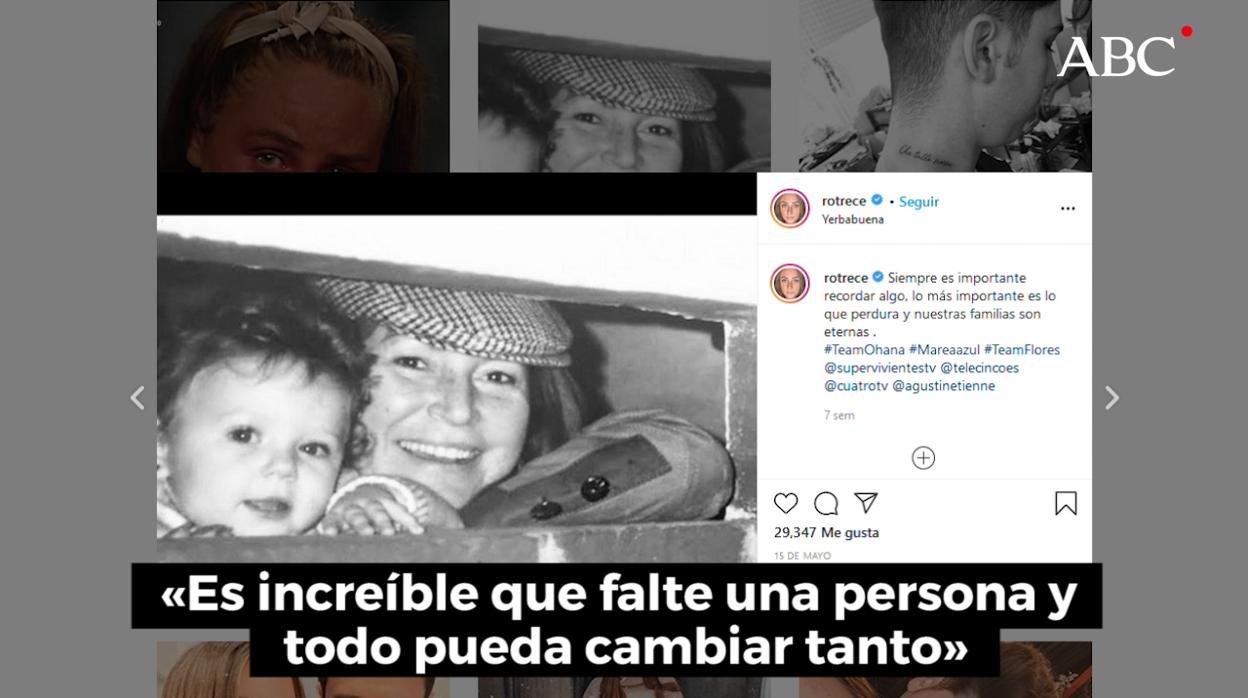Screen dimensions: 1248x698
Task: Visit the @telecincoes mention
Action: pos(979,368)
